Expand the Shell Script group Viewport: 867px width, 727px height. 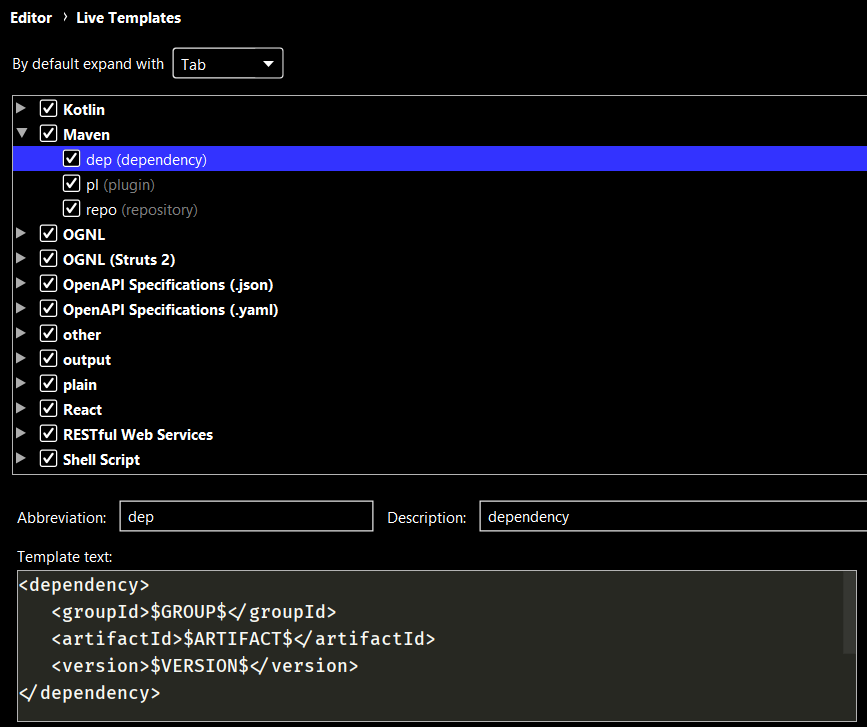(x=22, y=459)
